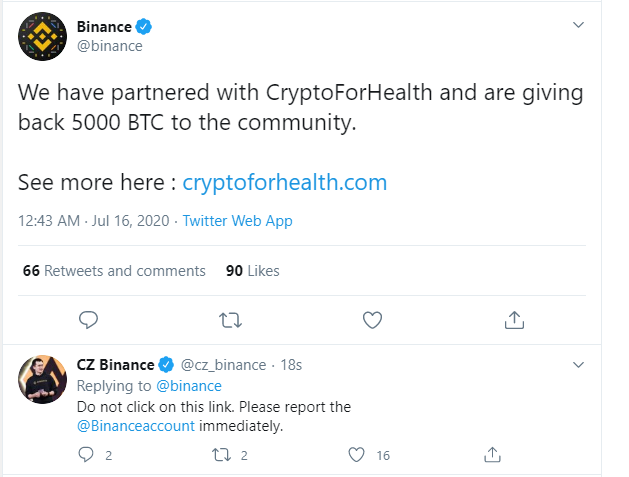629x477 pixels.
Task: View the 90 Likes list
Action: [x=253, y=271]
